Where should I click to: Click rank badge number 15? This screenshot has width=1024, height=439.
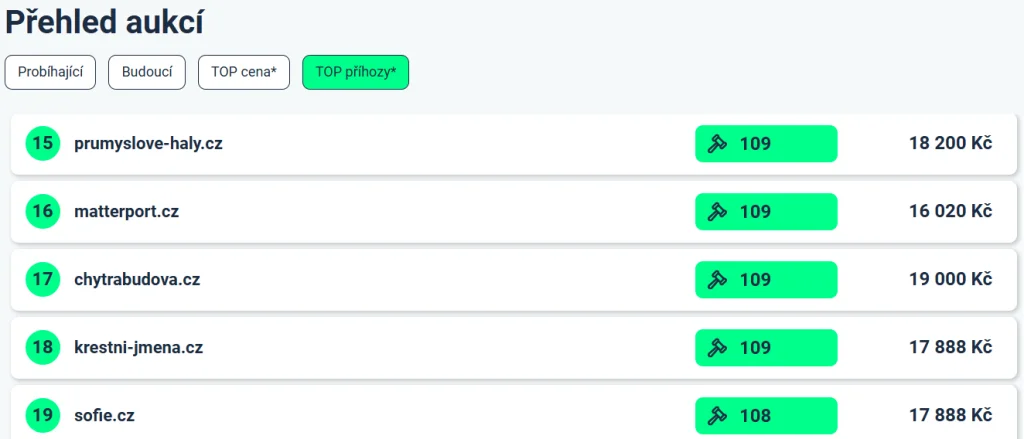(43, 143)
